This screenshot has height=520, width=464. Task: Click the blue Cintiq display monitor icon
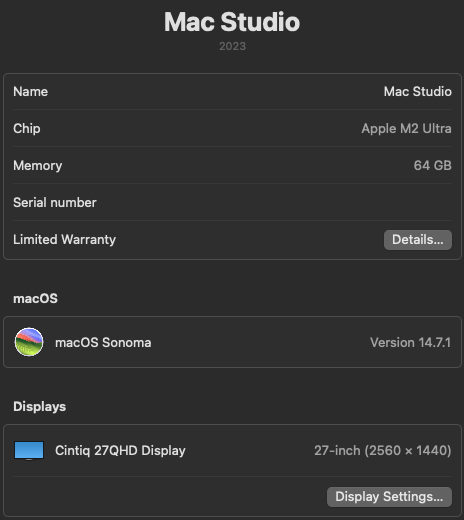tap(29, 450)
